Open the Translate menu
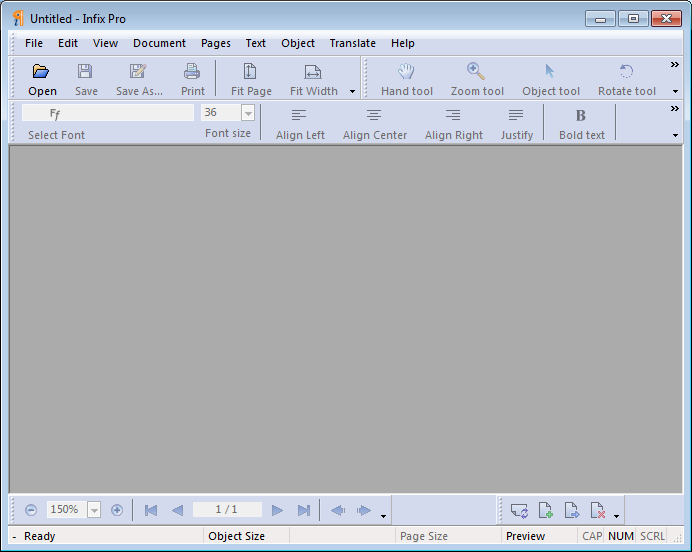 point(352,43)
